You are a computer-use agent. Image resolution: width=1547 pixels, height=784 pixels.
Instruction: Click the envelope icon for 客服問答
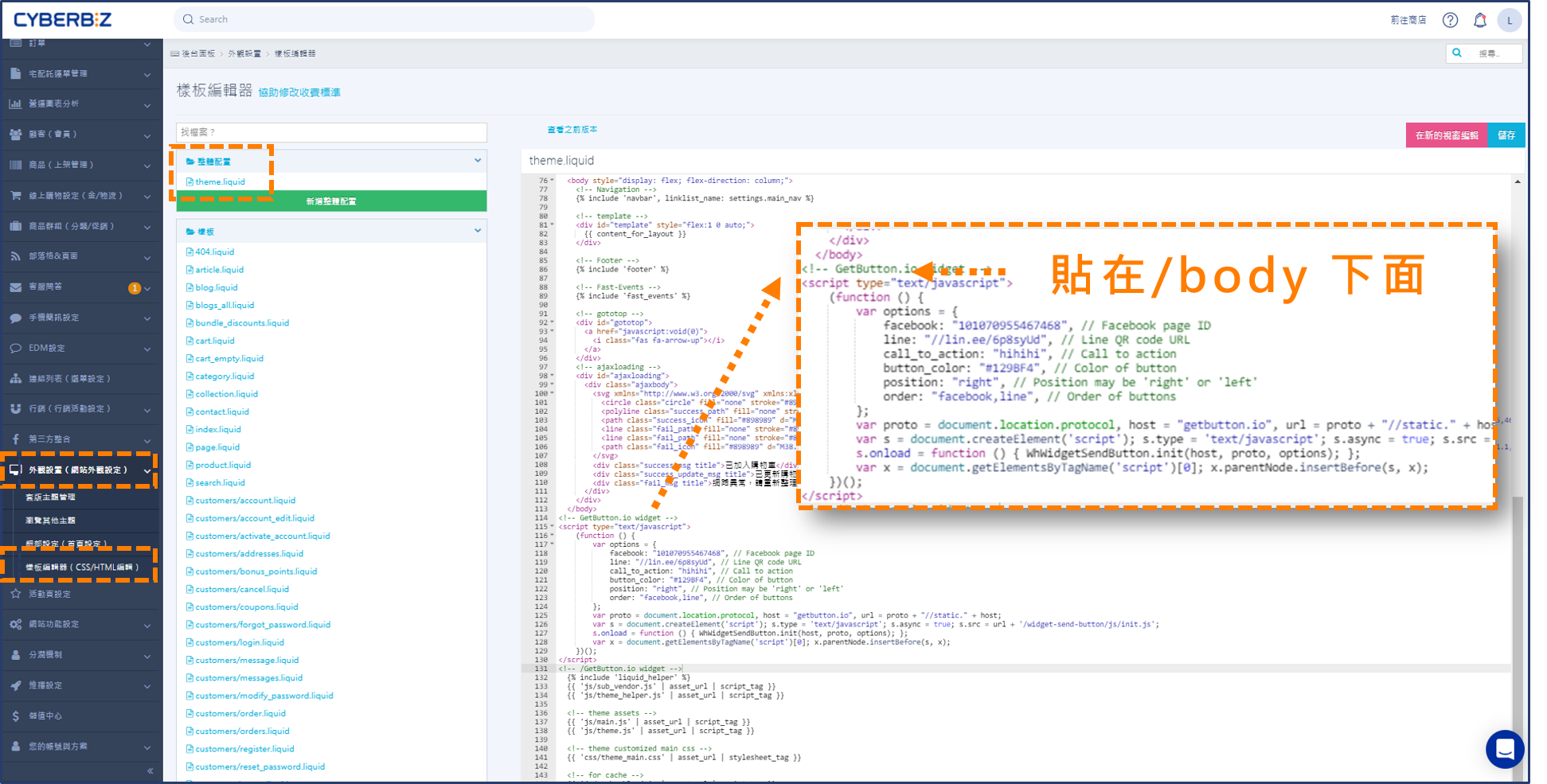[x=16, y=287]
